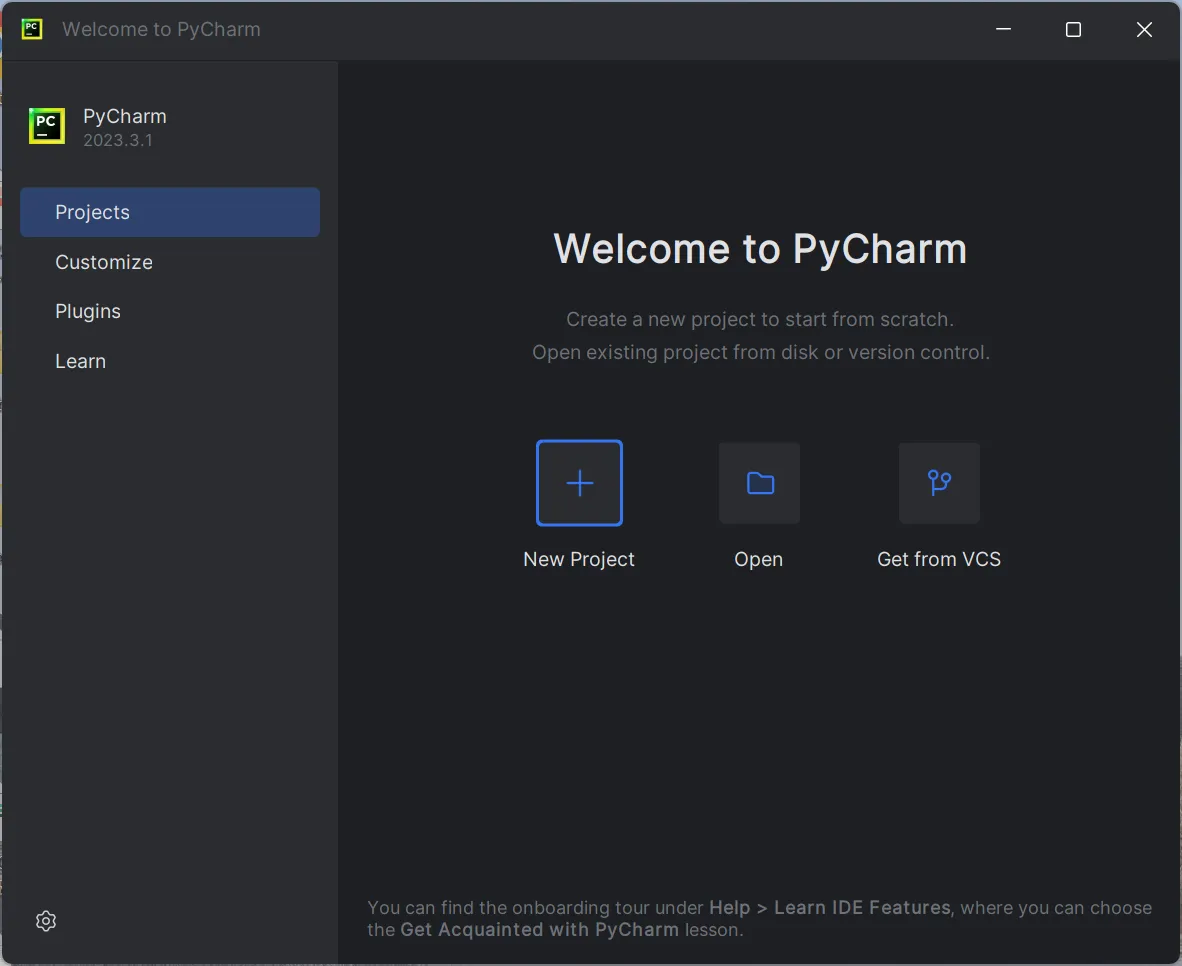Click the Get from VCS branch icon

pos(939,483)
